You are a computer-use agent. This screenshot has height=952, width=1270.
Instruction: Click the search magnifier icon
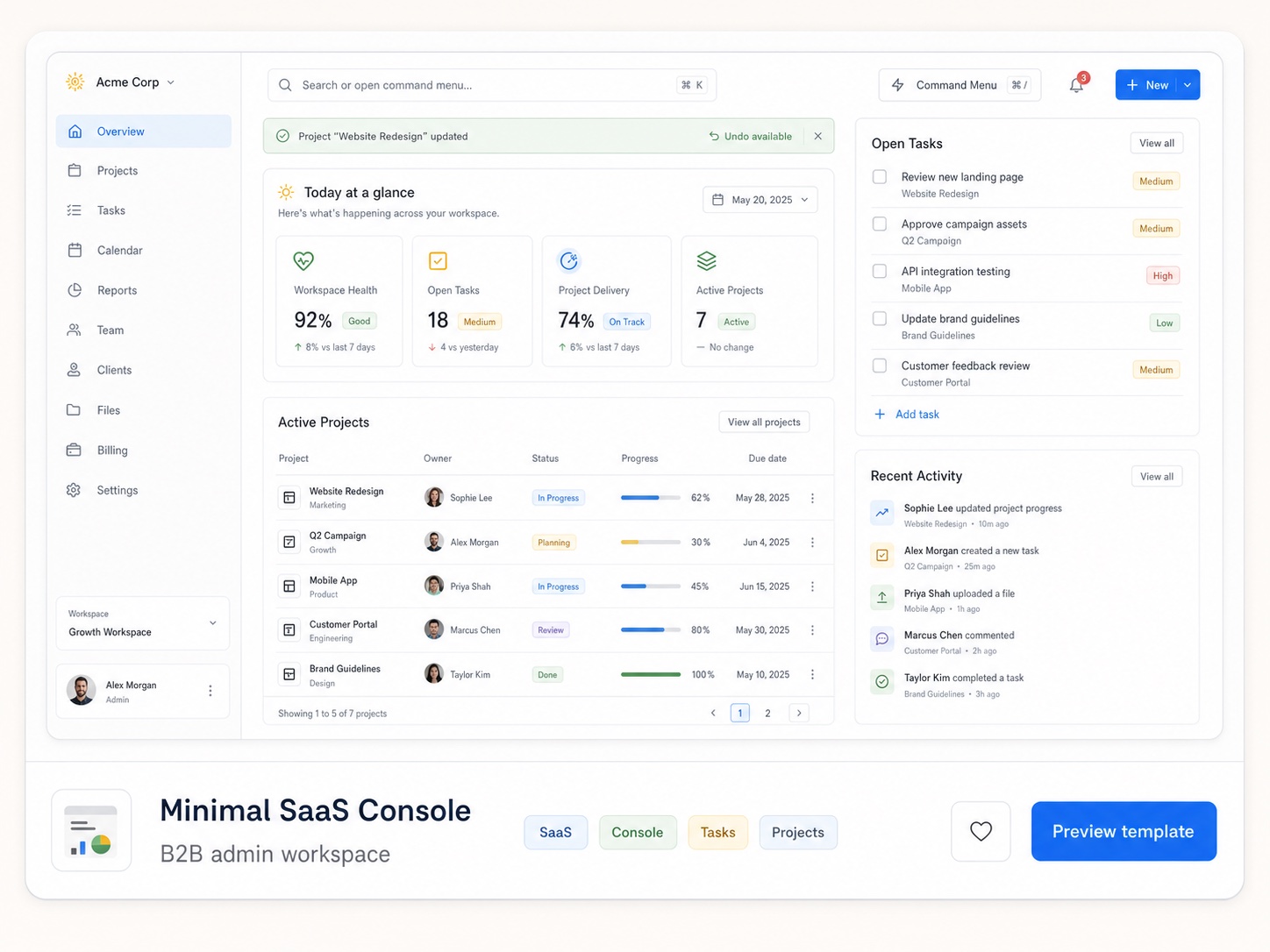[285, 85]
